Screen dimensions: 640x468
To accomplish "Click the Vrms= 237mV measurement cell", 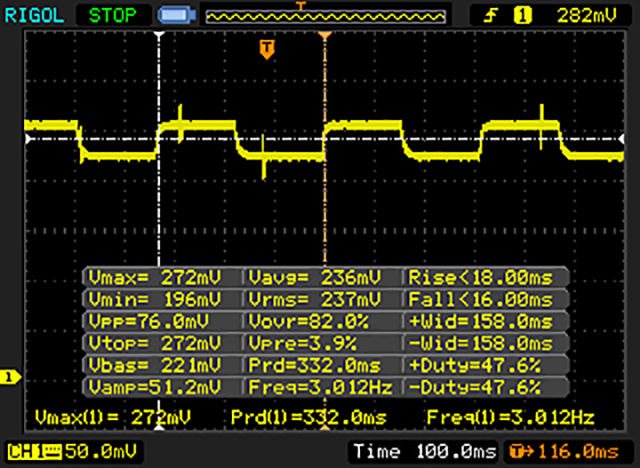I will point(322,299).
